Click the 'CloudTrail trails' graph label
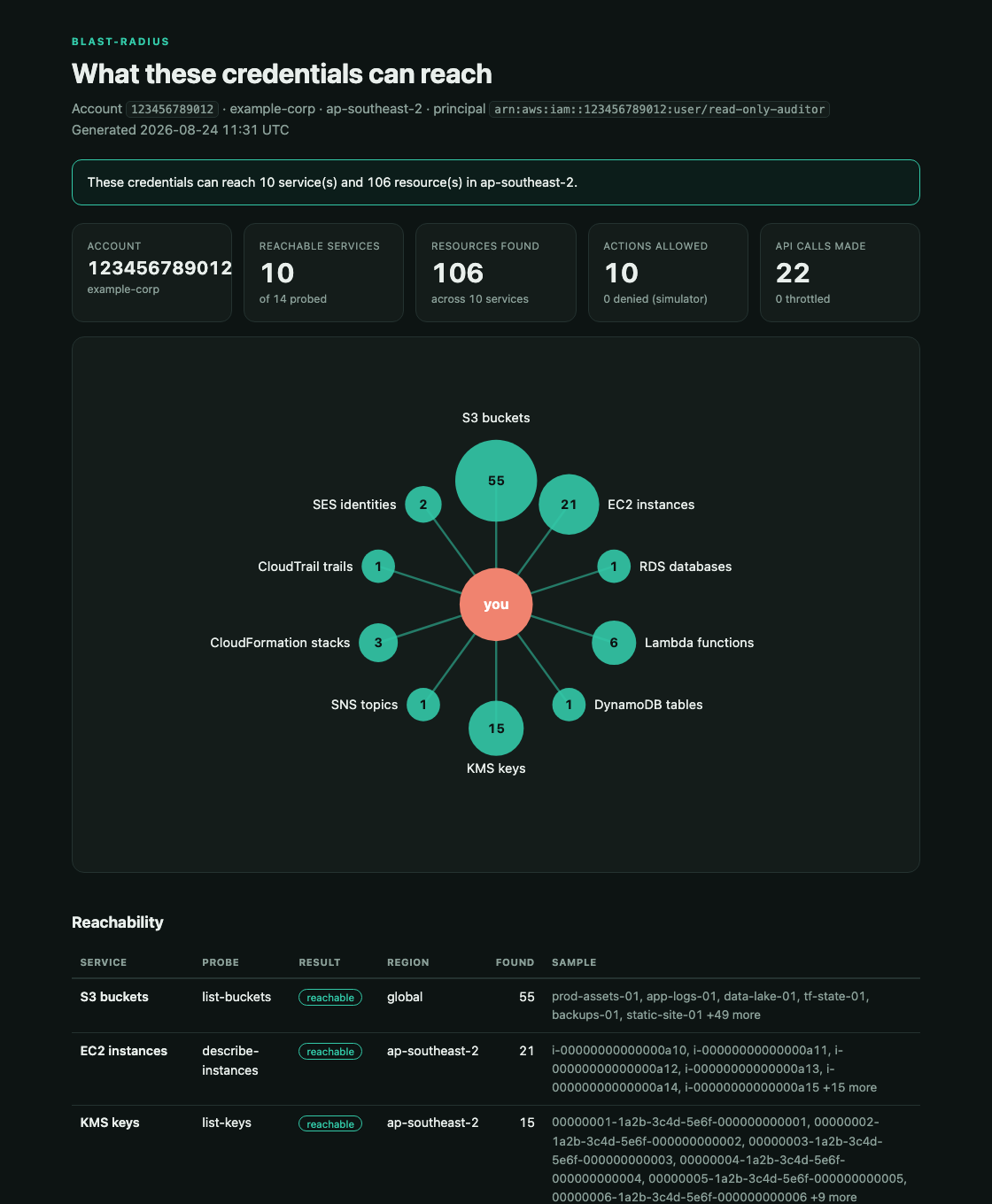The image size is (992, 1204). click(x=306, y=567)
